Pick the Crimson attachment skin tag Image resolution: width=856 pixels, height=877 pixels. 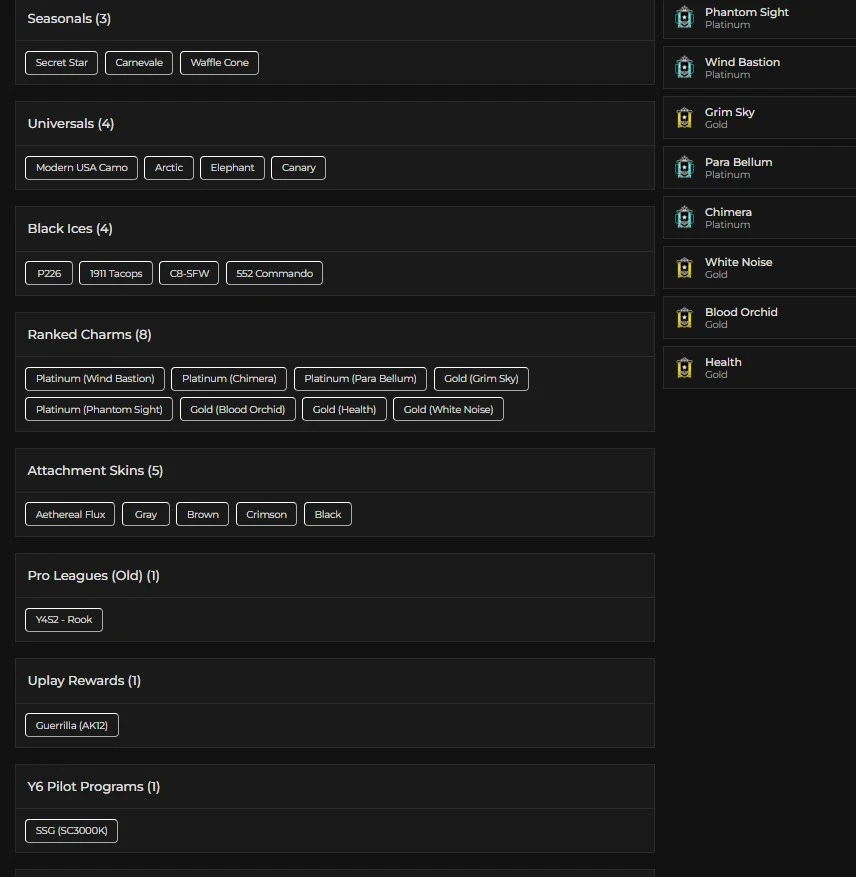point(266,514)
